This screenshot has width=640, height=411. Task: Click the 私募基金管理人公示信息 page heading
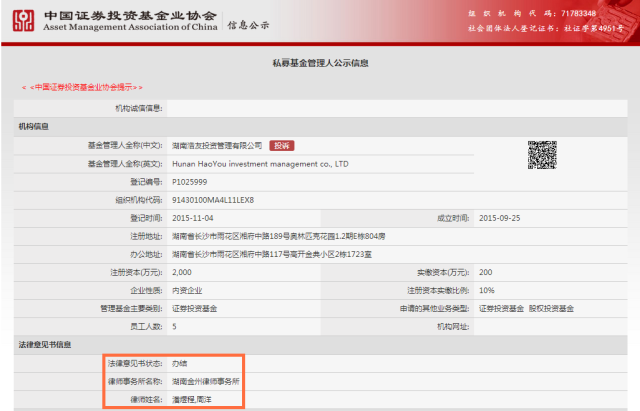click(x=320, y=64)
